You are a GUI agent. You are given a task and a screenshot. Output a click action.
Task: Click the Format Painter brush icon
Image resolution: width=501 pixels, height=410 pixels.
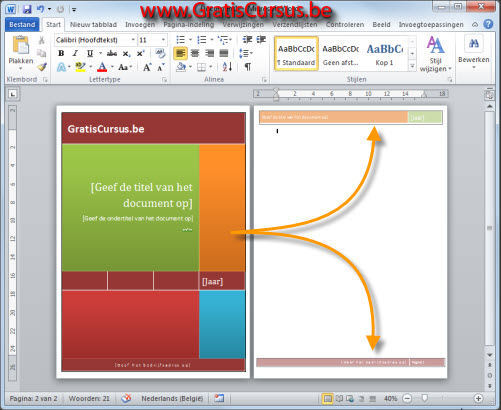pyautogui.click(x=42, y=67)
